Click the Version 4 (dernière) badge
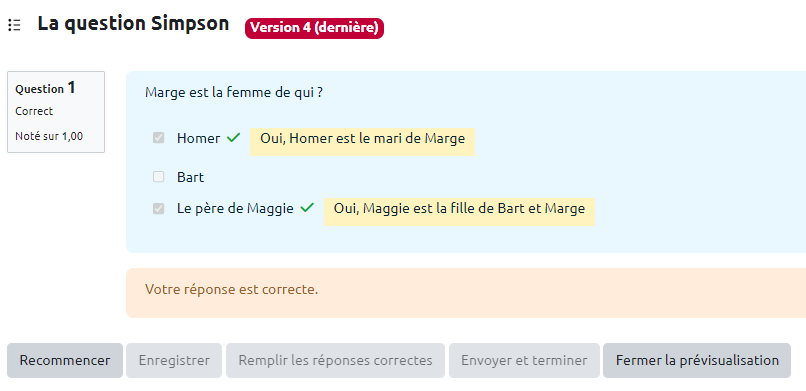806x391 pixels. click(x=314, y=28)
